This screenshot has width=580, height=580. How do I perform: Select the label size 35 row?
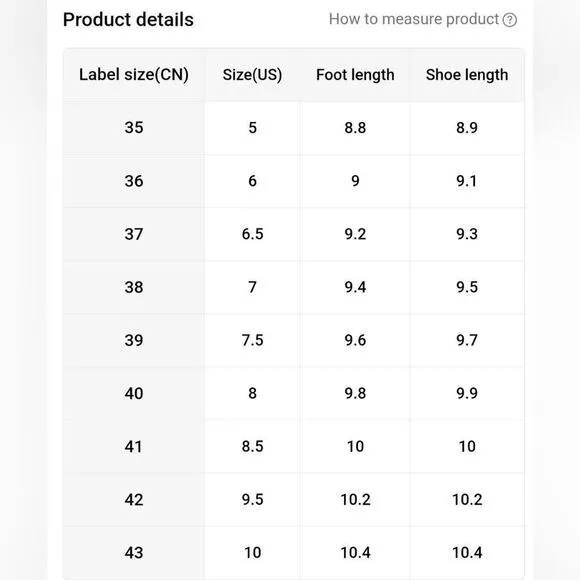[294, 128]
